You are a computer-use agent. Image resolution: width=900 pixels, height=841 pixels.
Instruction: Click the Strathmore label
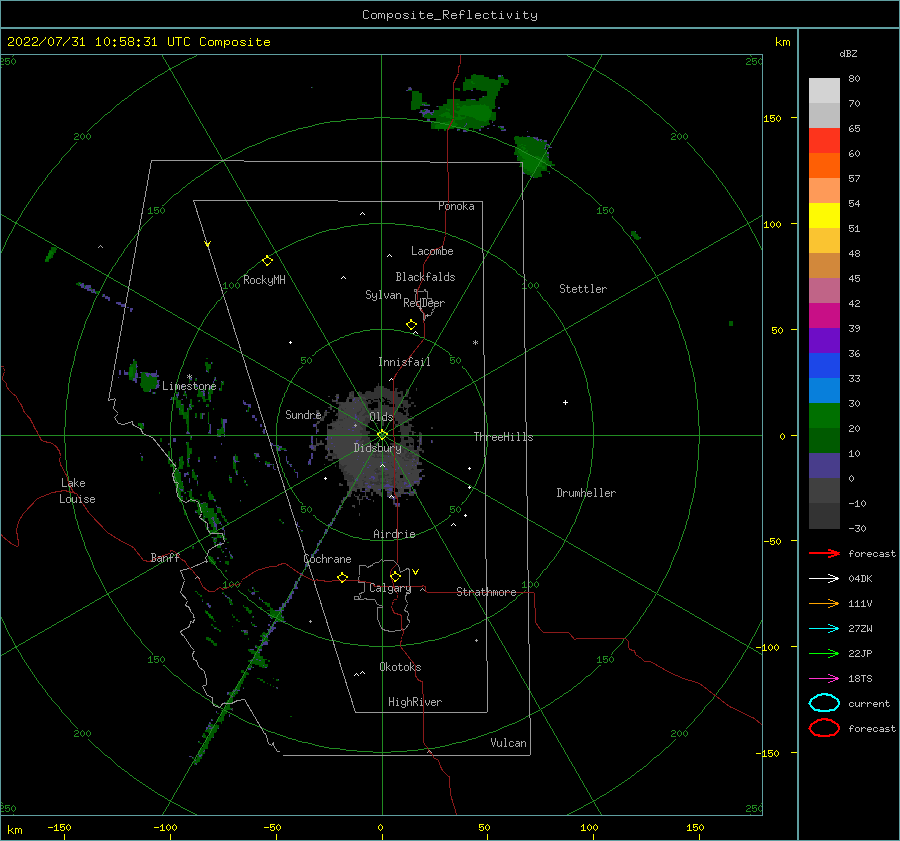(486, 592)
